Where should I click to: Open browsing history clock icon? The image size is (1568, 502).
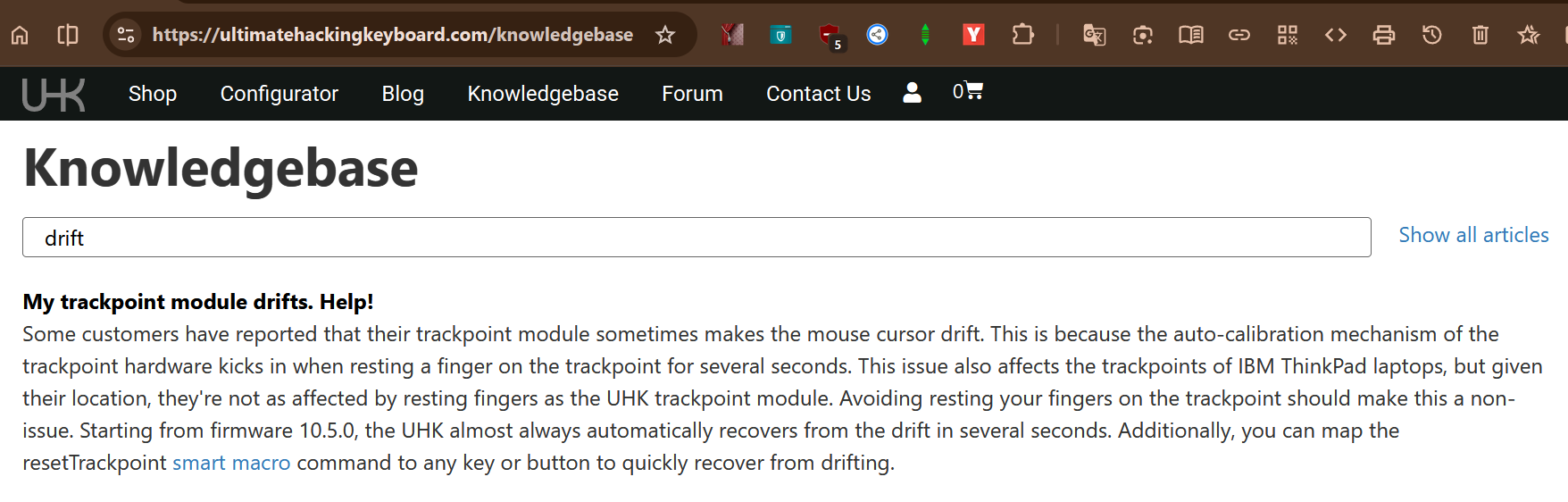(1432, 35)
